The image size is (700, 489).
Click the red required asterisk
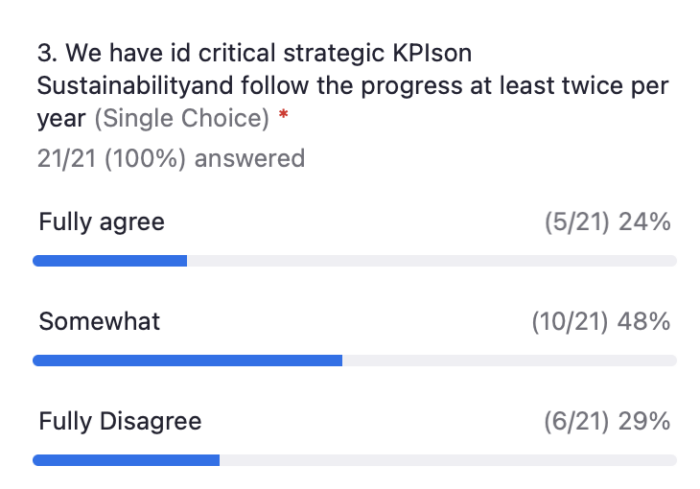pyautogui.click(x=283, y=114)
